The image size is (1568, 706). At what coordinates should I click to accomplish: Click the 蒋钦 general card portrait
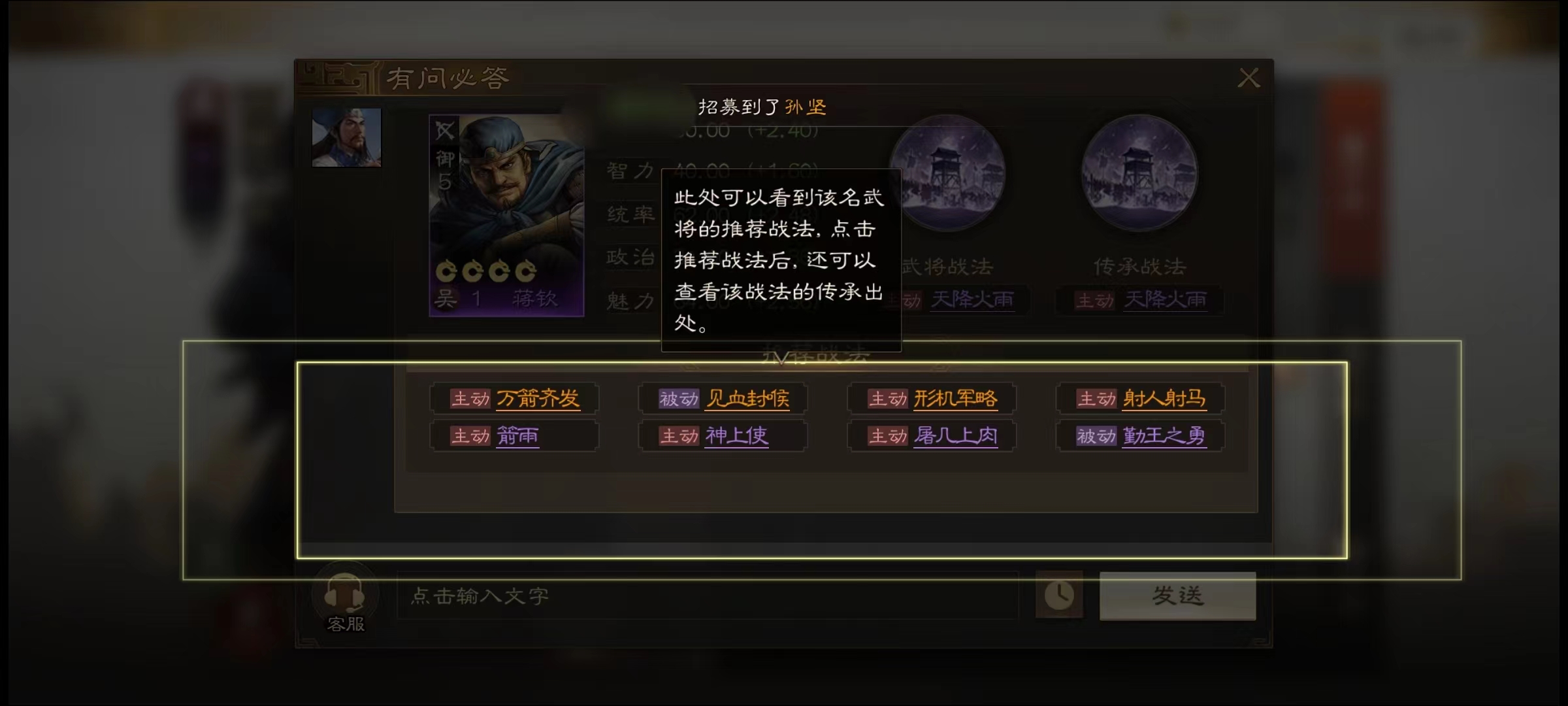pyautogui.click(x=506, y=216)
